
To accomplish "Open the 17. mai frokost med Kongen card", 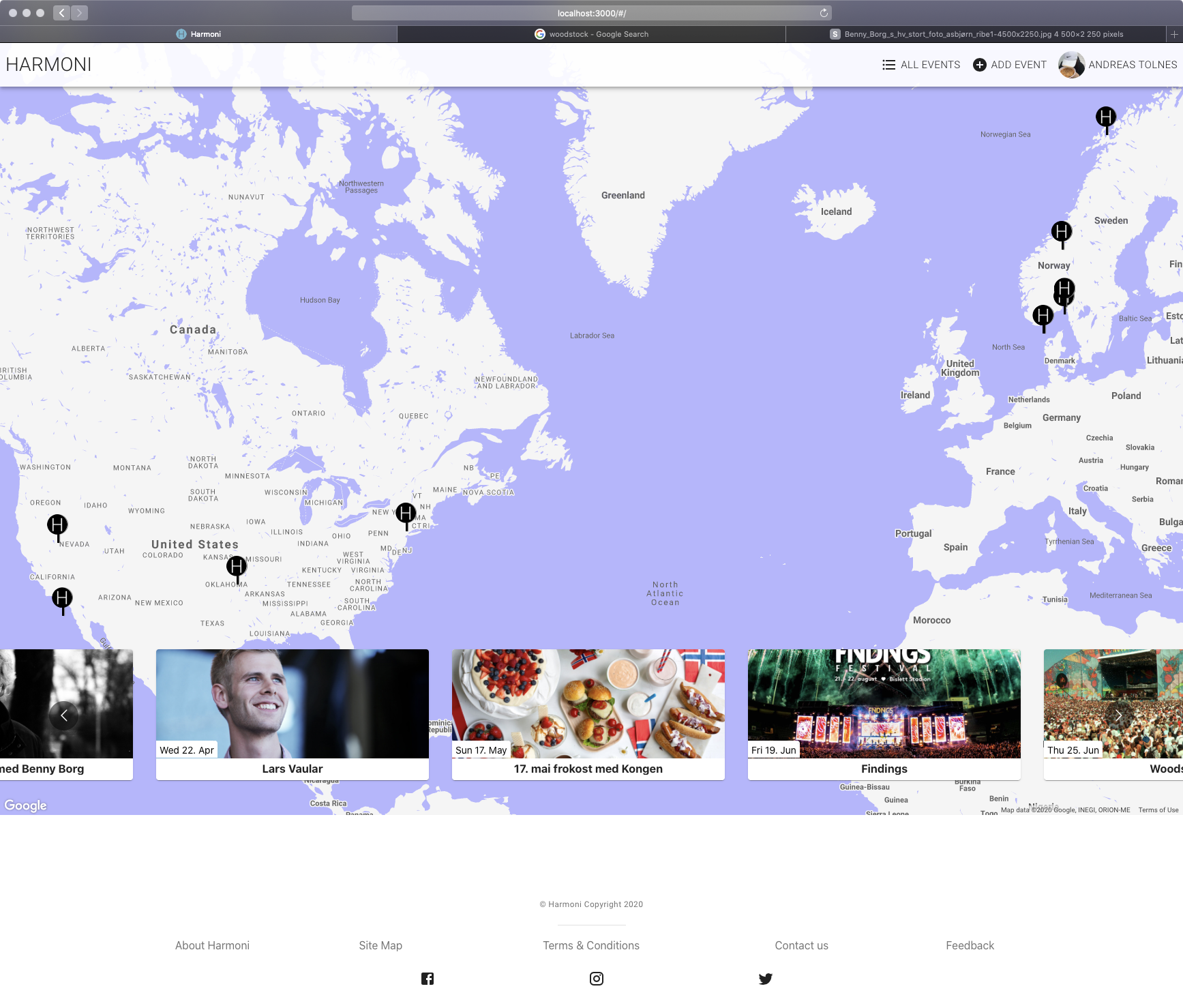I will 588,715.
